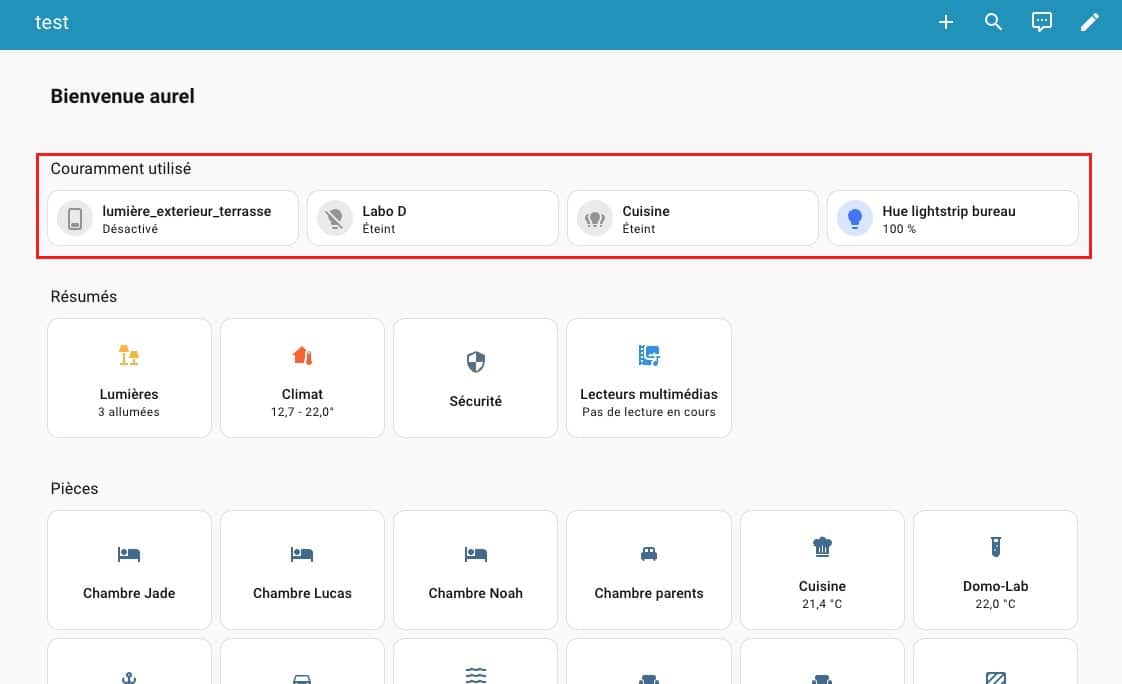Click the test dashboard title
1122x684 pixels.
pos(52,22)
